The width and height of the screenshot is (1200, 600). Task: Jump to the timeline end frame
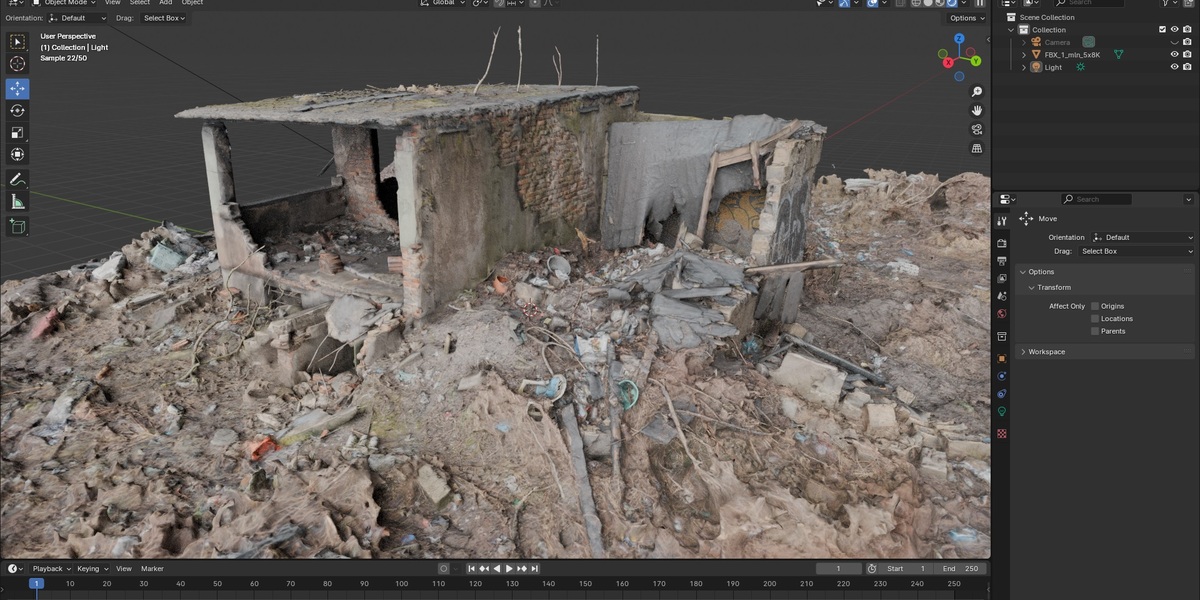[536, 569]
